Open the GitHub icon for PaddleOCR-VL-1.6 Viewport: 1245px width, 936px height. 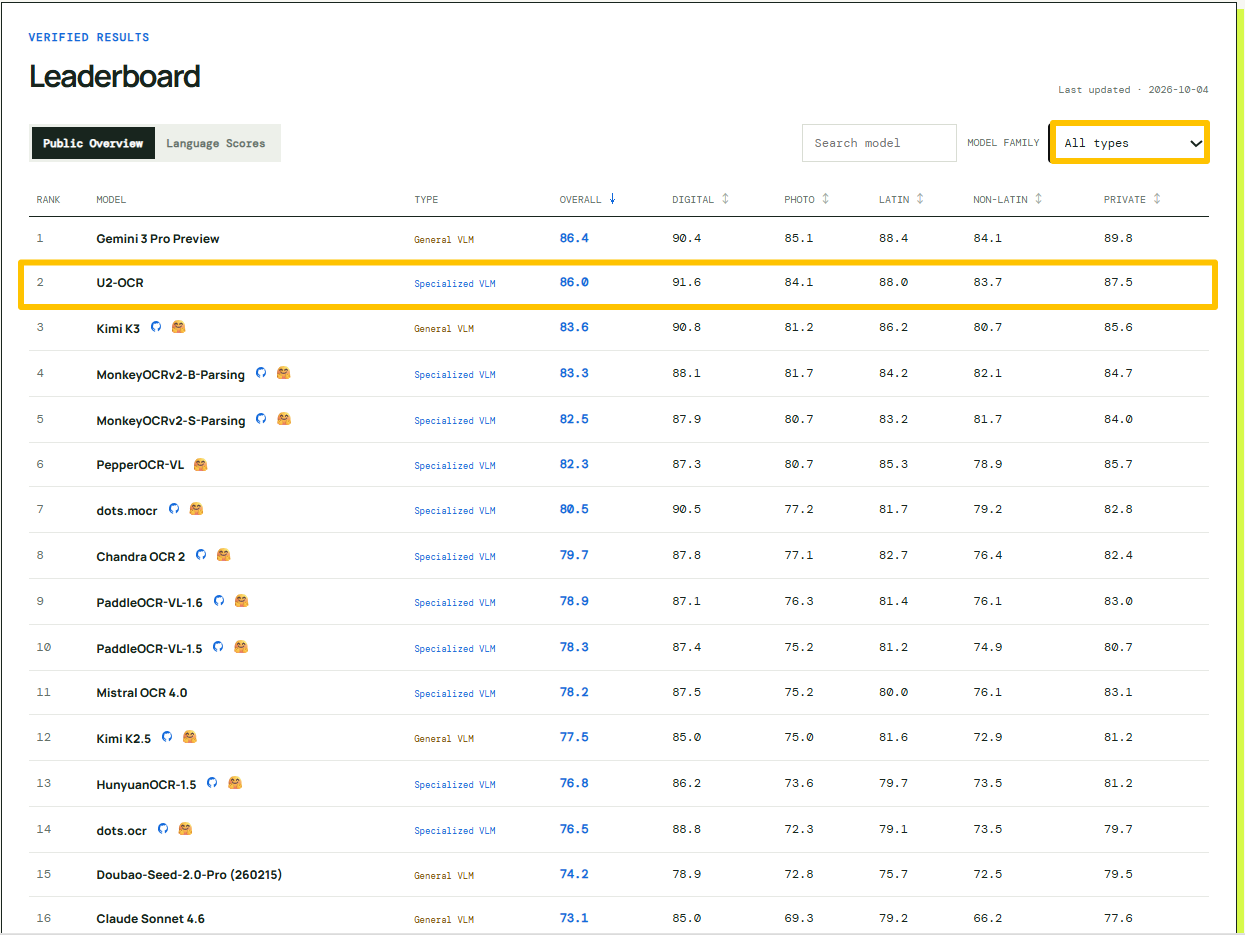tap(219, 601)
